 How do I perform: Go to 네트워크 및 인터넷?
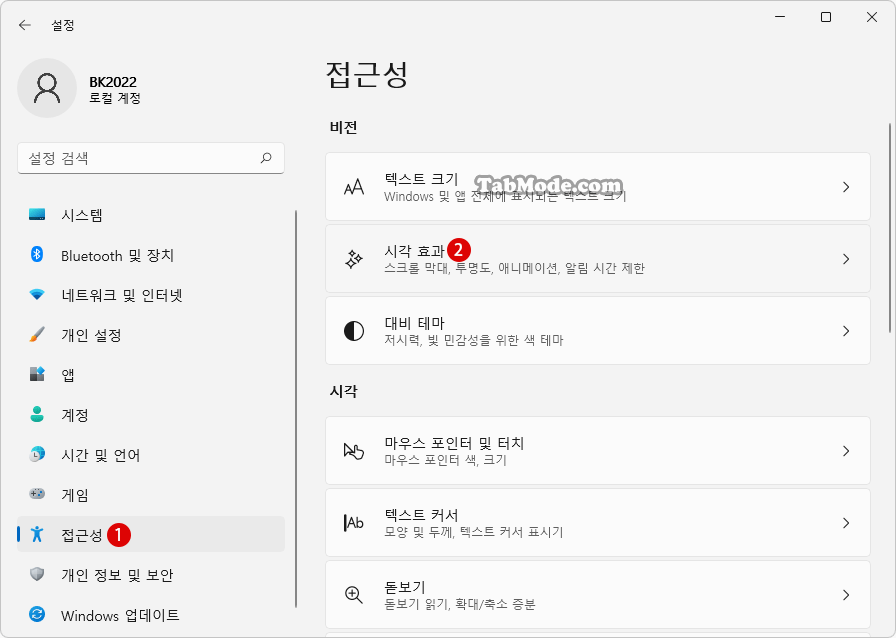coord(151,295)
